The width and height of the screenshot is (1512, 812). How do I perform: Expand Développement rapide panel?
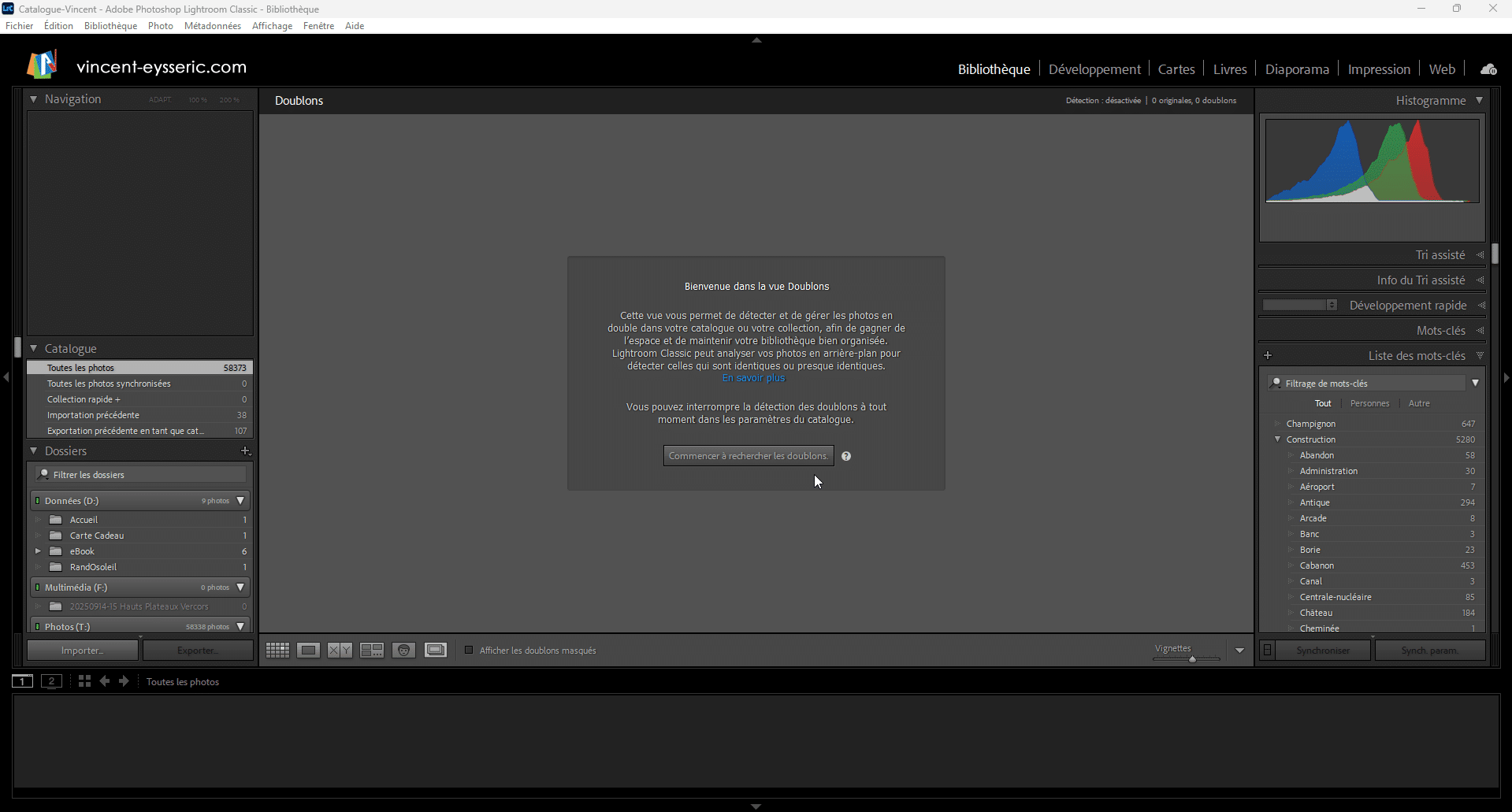tap(1480, 306)
